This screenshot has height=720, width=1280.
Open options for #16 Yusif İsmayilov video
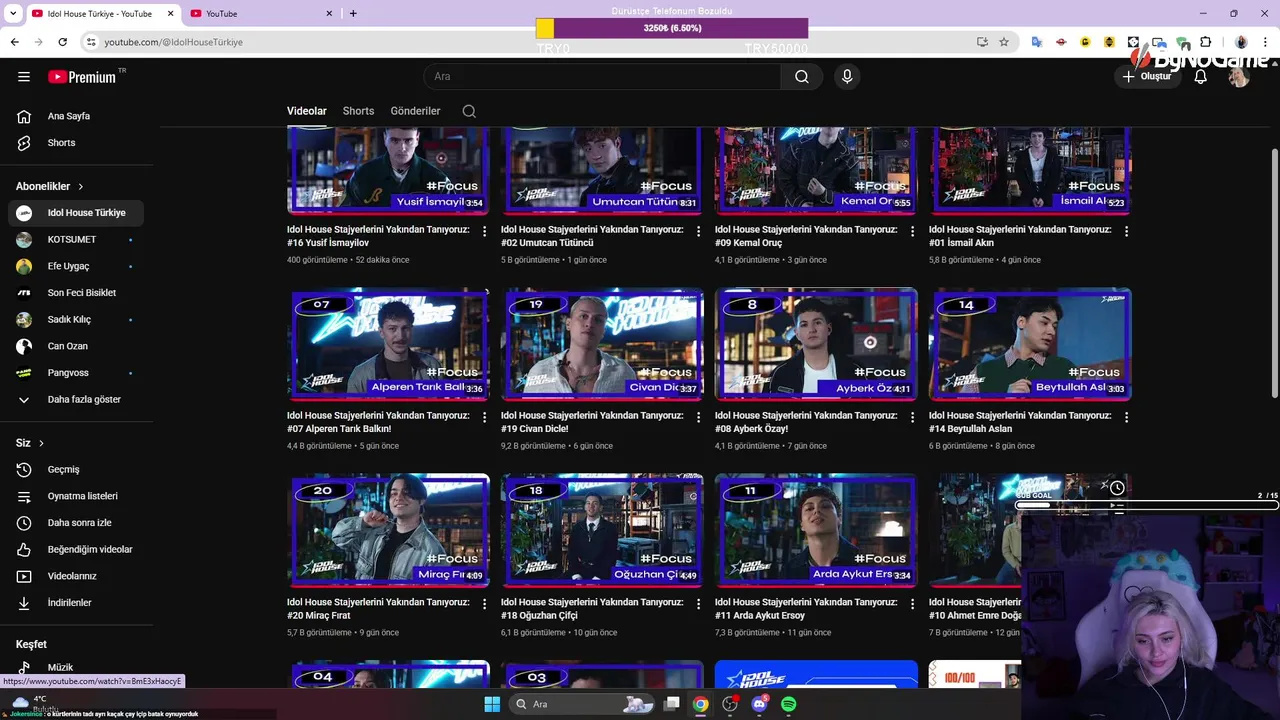tap(485, 231)
